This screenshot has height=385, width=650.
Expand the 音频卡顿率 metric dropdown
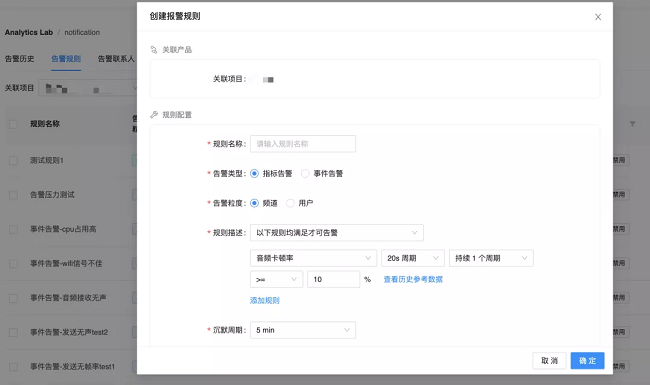pyautogui.click(x=313, y=258)
